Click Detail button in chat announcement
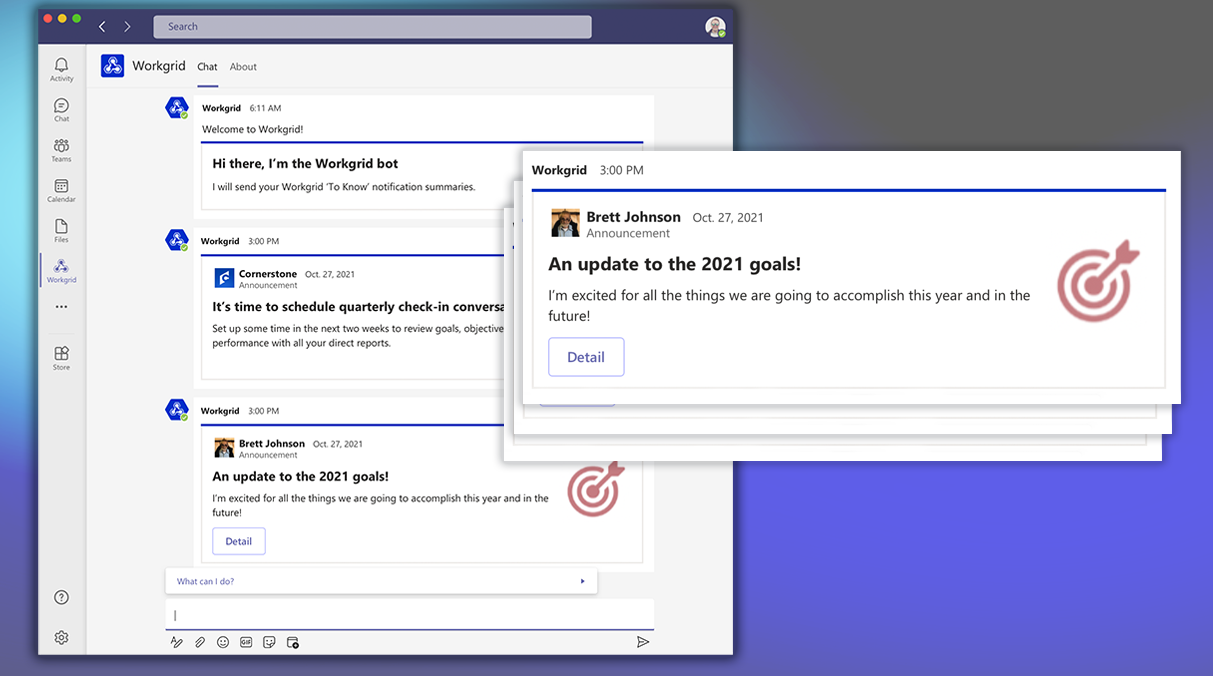The image size is (1213, 676). [239, 541]
